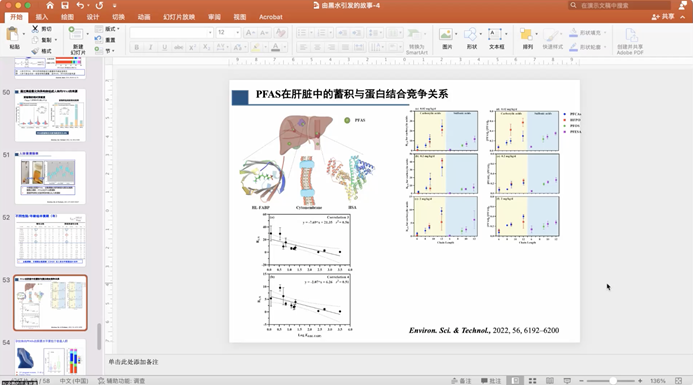
Task: Switch to 插入 (Insert) tab
Action: (x=42, y=17)
